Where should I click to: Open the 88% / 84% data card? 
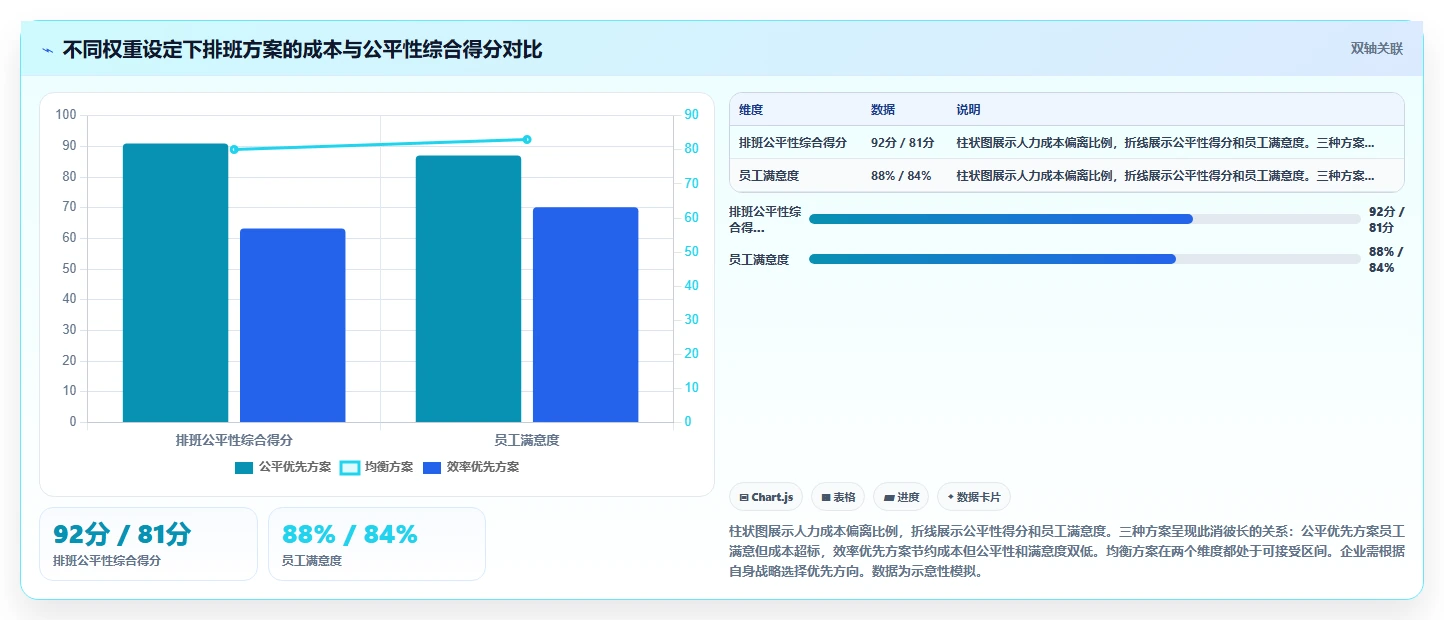tap(377, 544)
